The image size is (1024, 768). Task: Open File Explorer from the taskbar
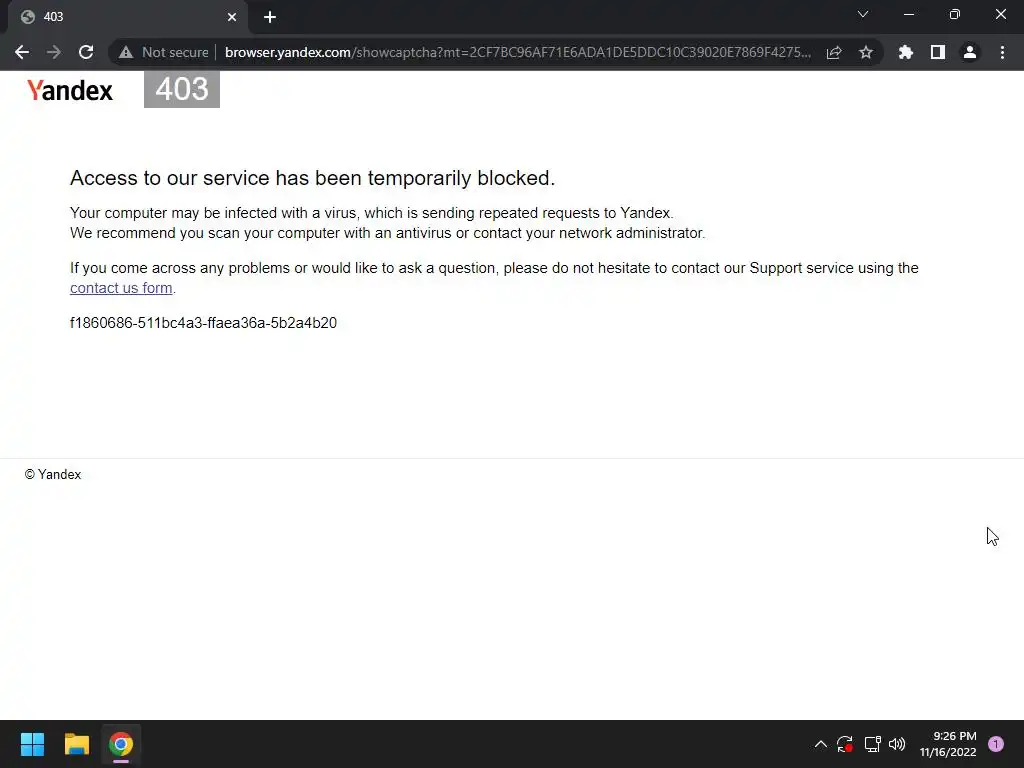click(76, 744)
